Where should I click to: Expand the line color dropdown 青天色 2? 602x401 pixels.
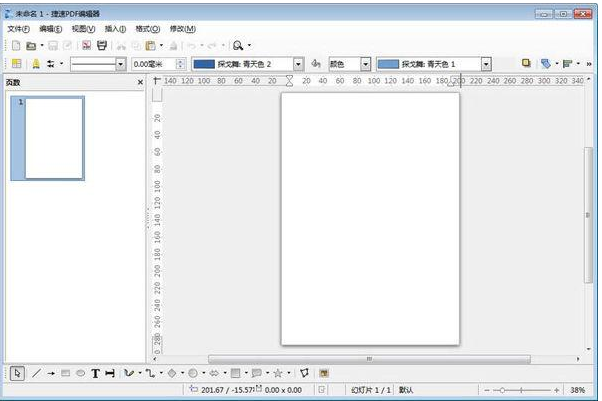(298, 63)
